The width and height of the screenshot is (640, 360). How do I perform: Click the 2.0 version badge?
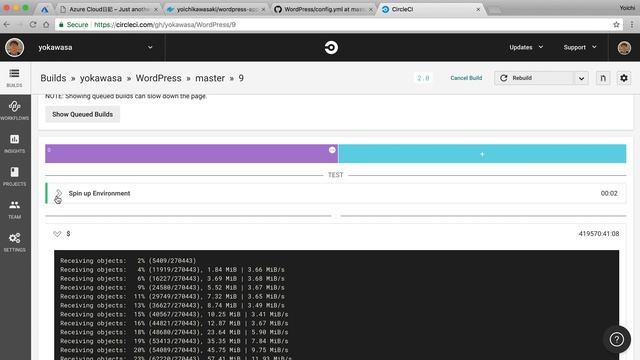tap(423, 78)
